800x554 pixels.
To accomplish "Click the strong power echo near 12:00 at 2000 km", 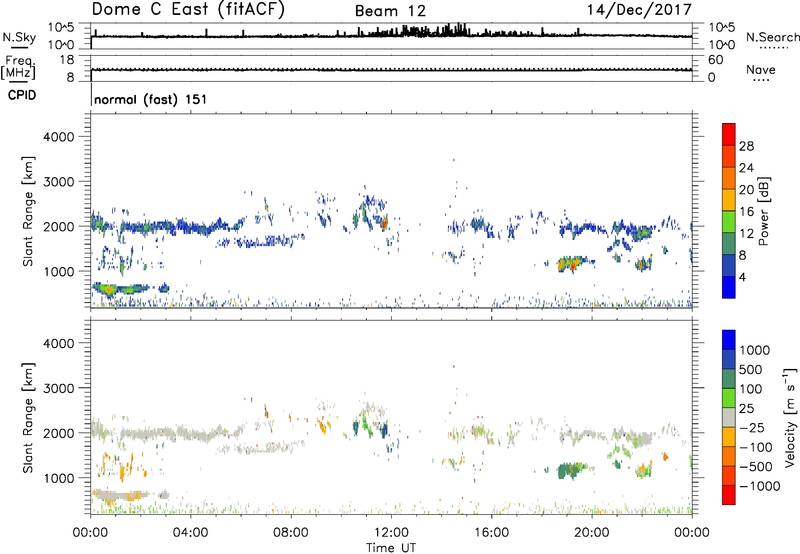I will (384, 223).
